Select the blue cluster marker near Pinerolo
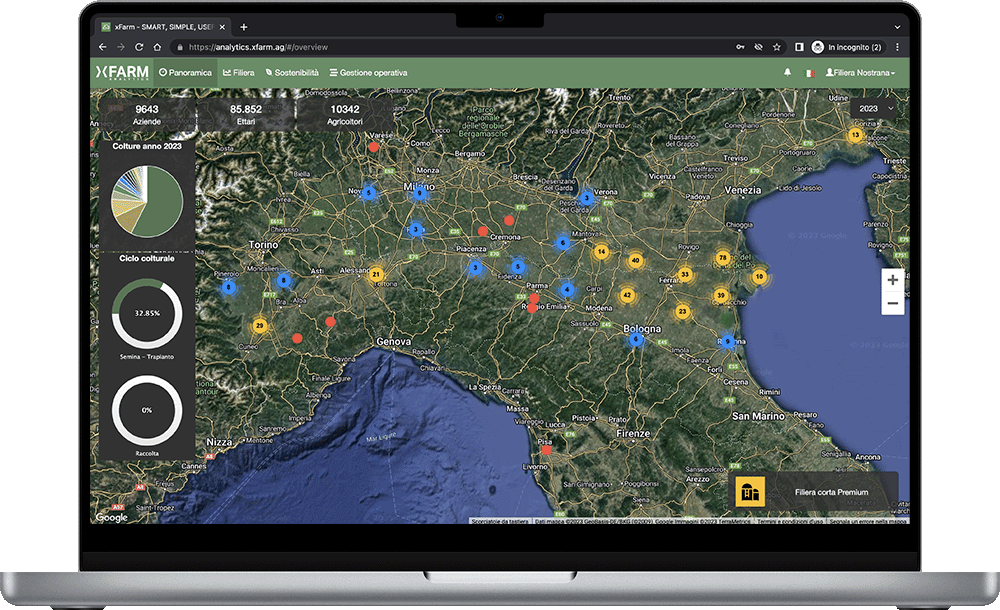This screenshot has height=610, width=1000. (x=228, y=287)
